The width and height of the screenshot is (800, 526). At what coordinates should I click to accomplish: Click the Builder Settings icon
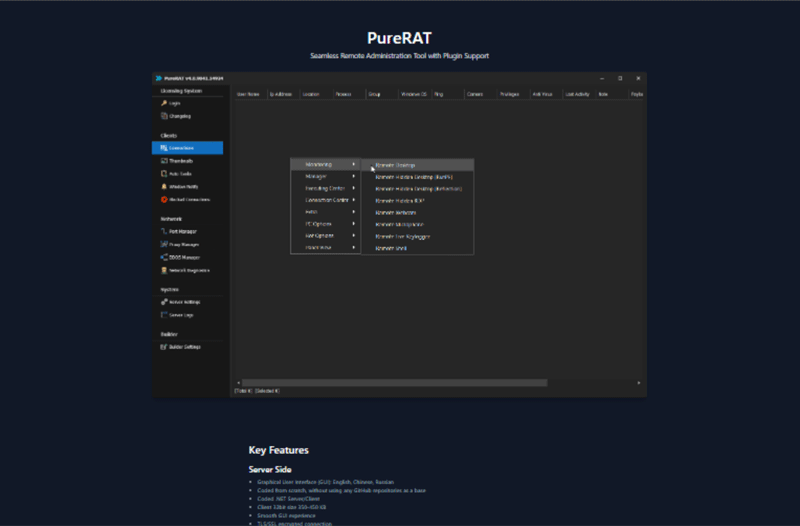pos(164,347)
